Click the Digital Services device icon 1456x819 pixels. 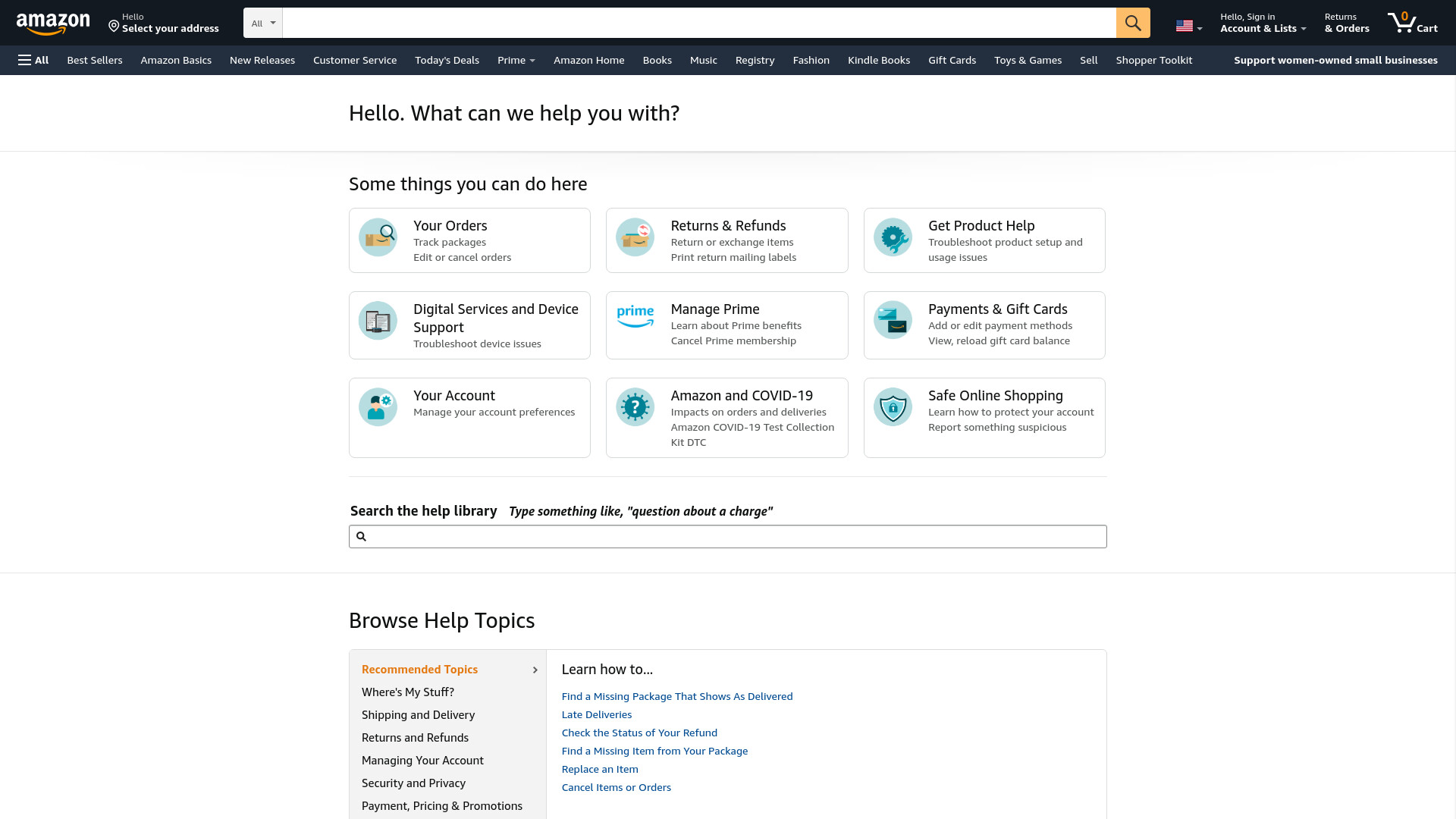tap(378, 321)
